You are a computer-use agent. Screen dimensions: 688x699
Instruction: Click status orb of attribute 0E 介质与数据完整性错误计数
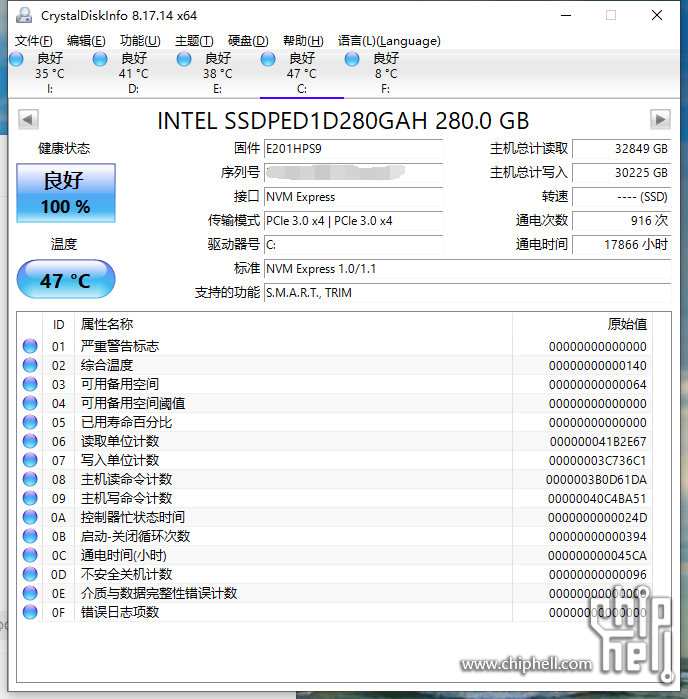click(30, 593)
